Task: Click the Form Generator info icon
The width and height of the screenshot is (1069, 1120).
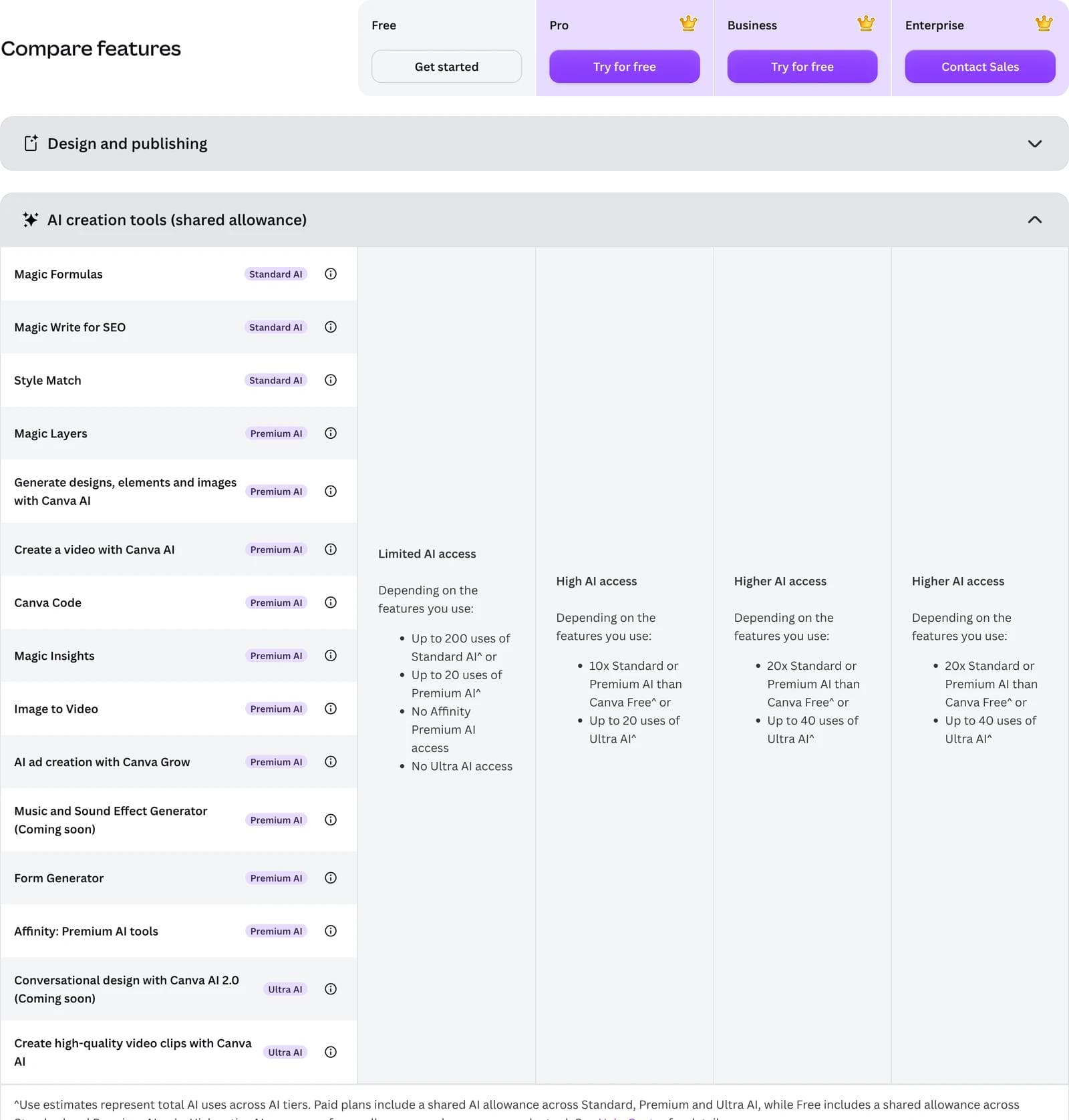Action: pyautogui.click(x=330, y=878)
